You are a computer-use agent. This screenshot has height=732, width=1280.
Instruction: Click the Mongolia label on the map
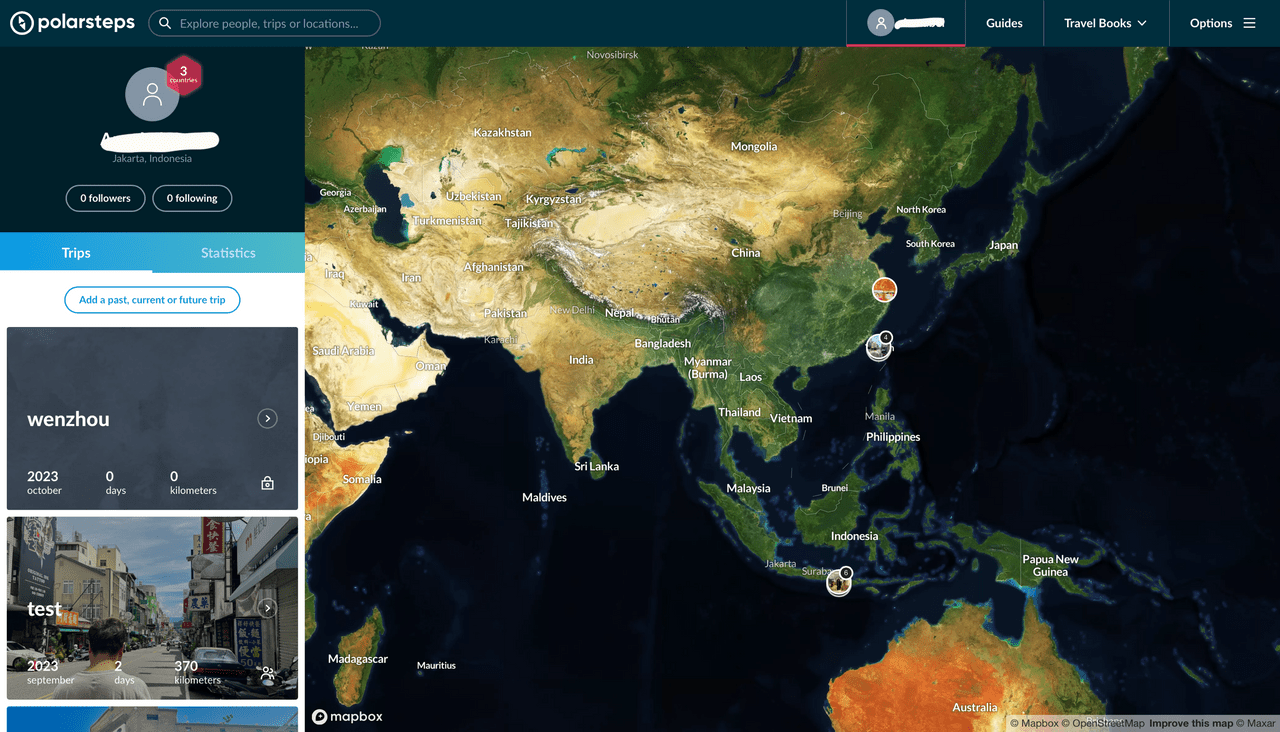click(754, 146)
